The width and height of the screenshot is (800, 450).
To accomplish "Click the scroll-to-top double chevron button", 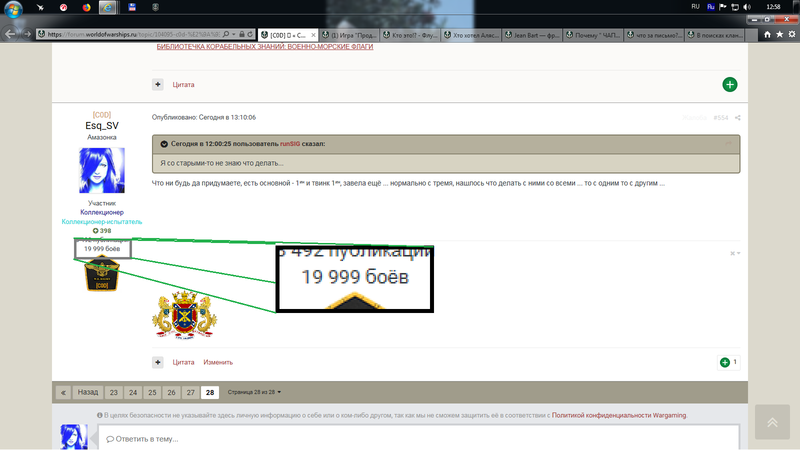I will (x=772, y=423).
